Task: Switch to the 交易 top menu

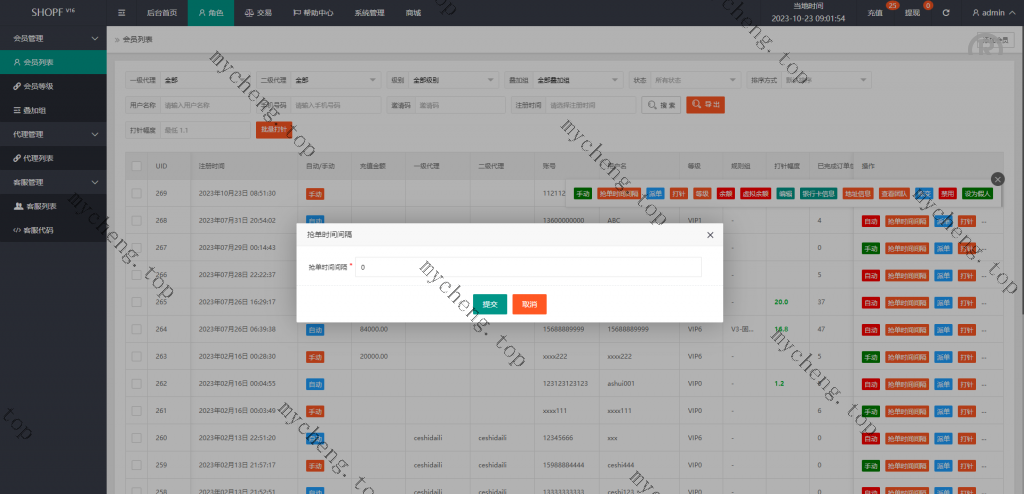Action: click(x=257, y=14)
